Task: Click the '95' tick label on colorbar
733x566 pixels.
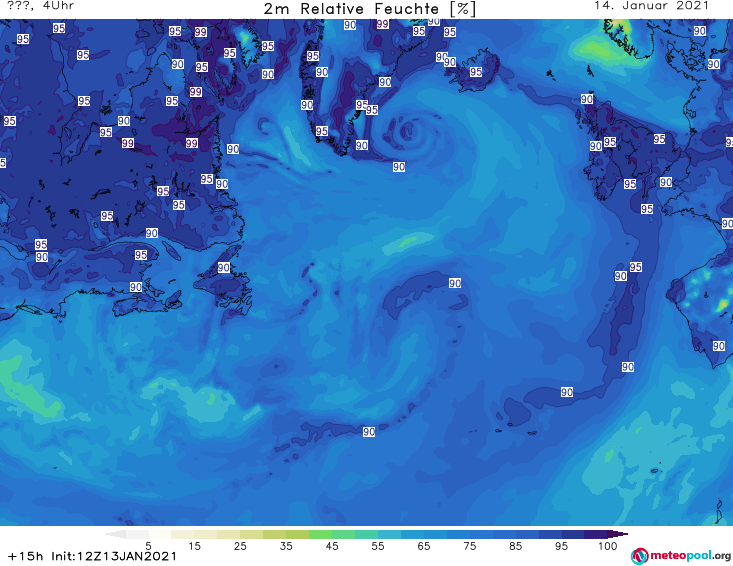Action: pyautogui.click(x=561, y=546)
